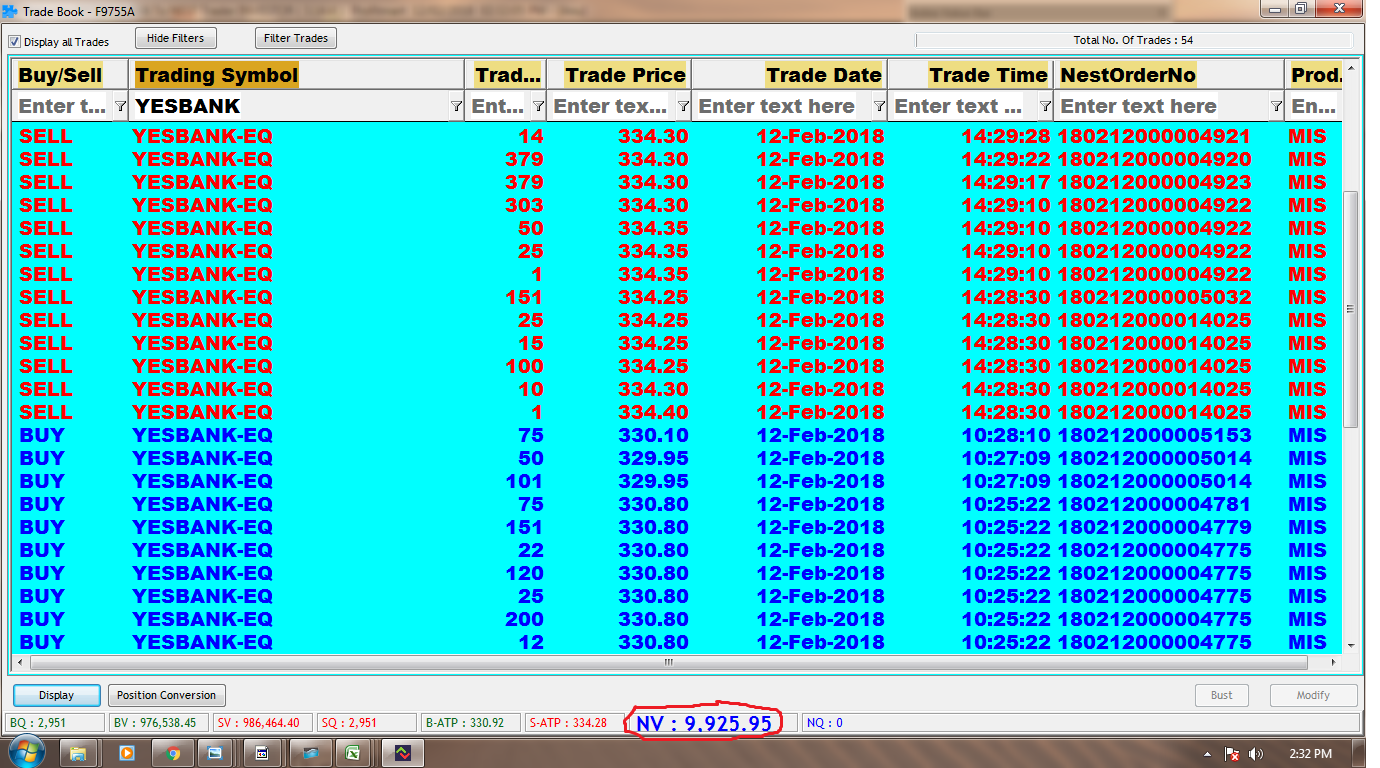Click the Hide Filters button
The image size is (1380, 768).
(x=175, y=39)
